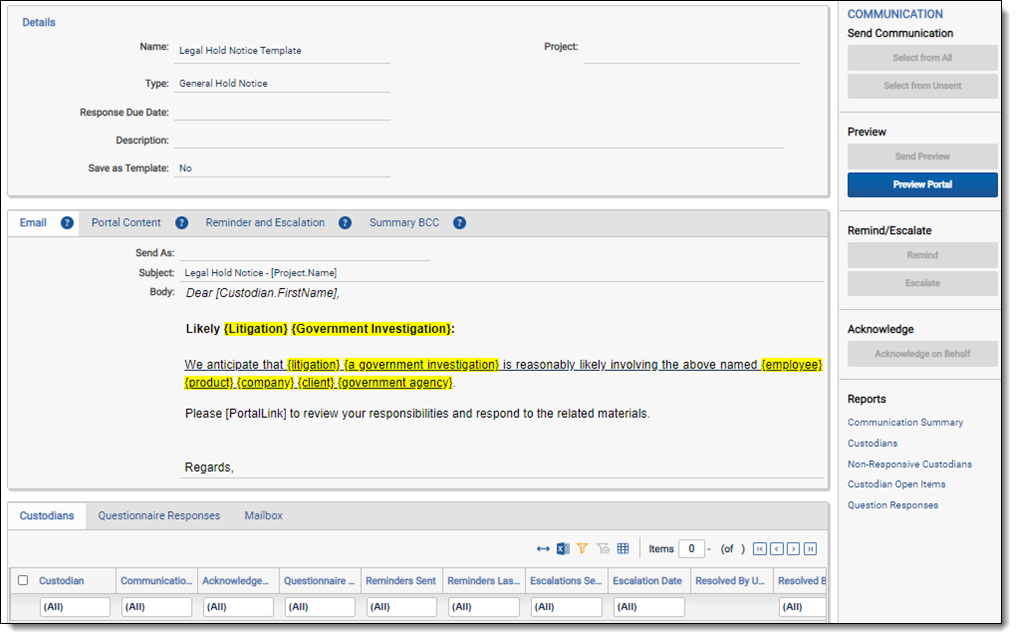Click Select from Unsent button
The image size is (1017, 639).
pyautogui.click(x=922, y=86)
